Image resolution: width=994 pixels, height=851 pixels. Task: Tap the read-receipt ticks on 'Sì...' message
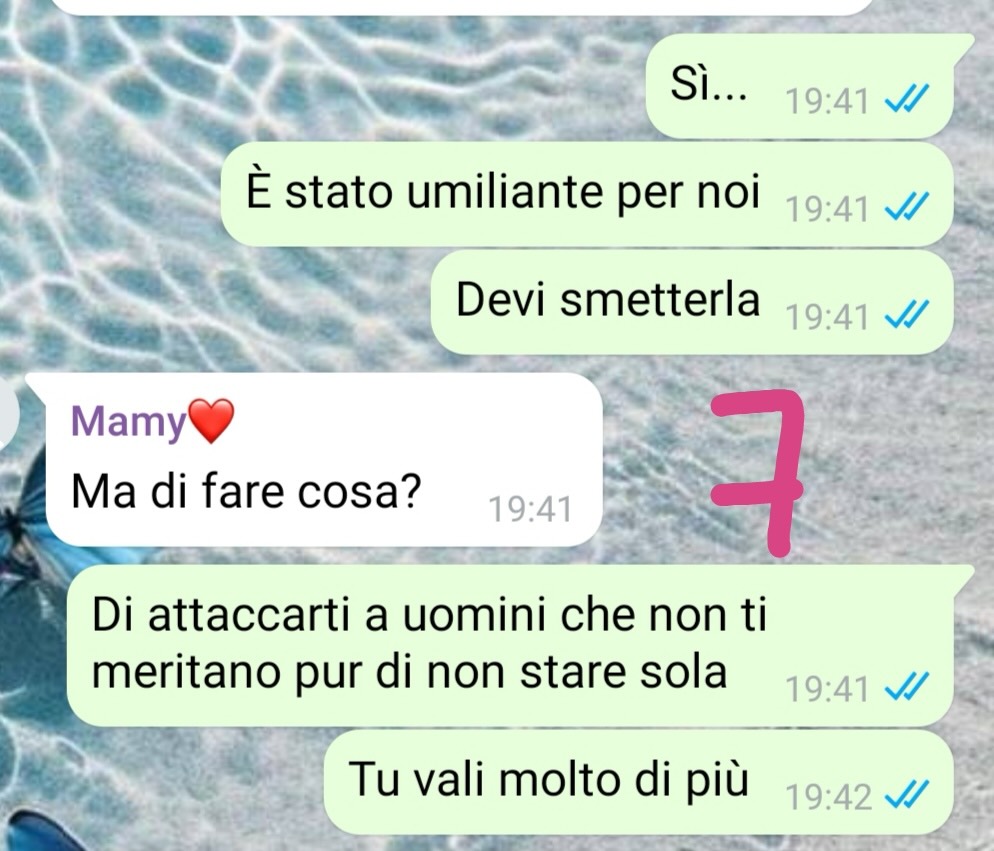coord(907,99)
